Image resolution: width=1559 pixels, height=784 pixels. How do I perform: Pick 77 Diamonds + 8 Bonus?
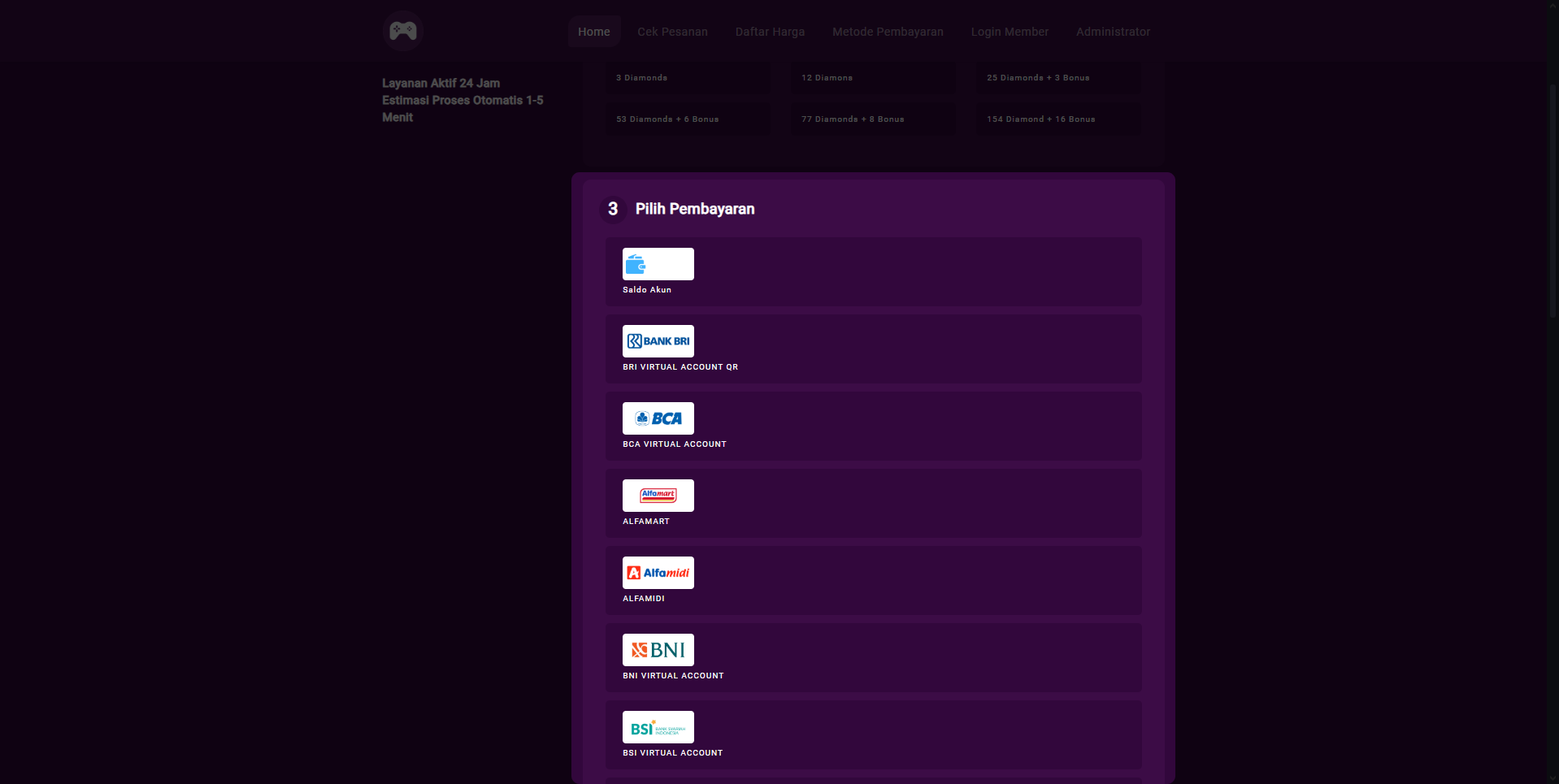[873, 119]
